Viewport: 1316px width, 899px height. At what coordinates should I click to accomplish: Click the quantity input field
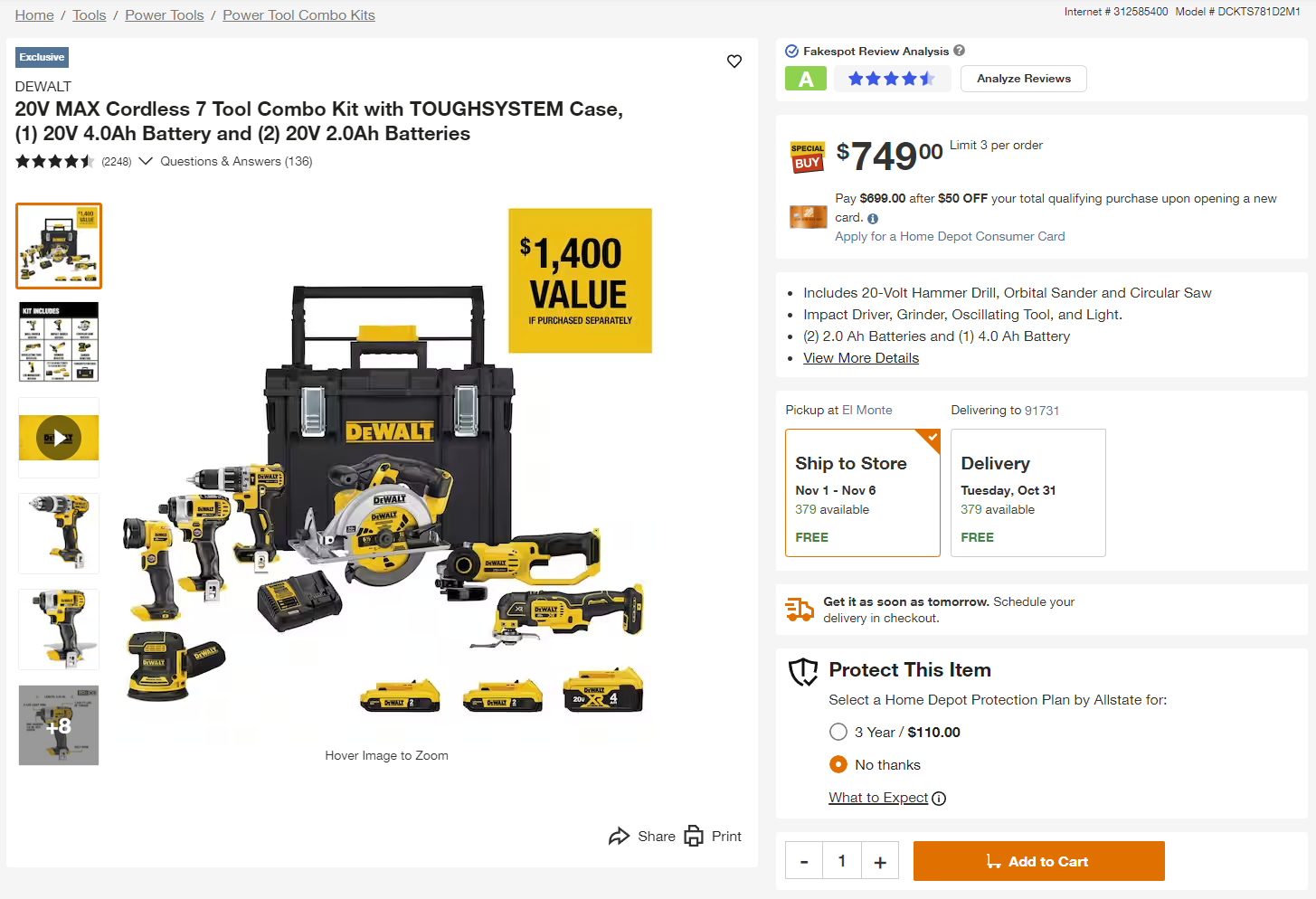(x=842, y=861)
